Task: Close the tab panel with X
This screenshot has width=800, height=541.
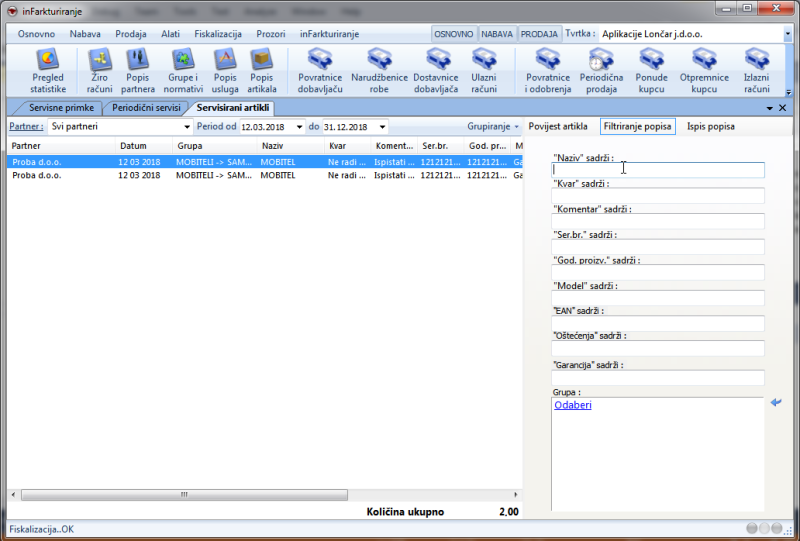Action: coord(782,108)
